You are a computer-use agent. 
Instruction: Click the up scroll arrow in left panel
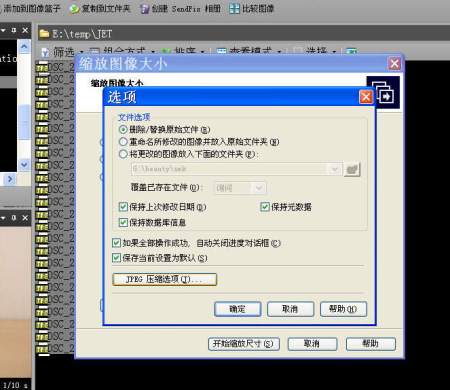24,47
